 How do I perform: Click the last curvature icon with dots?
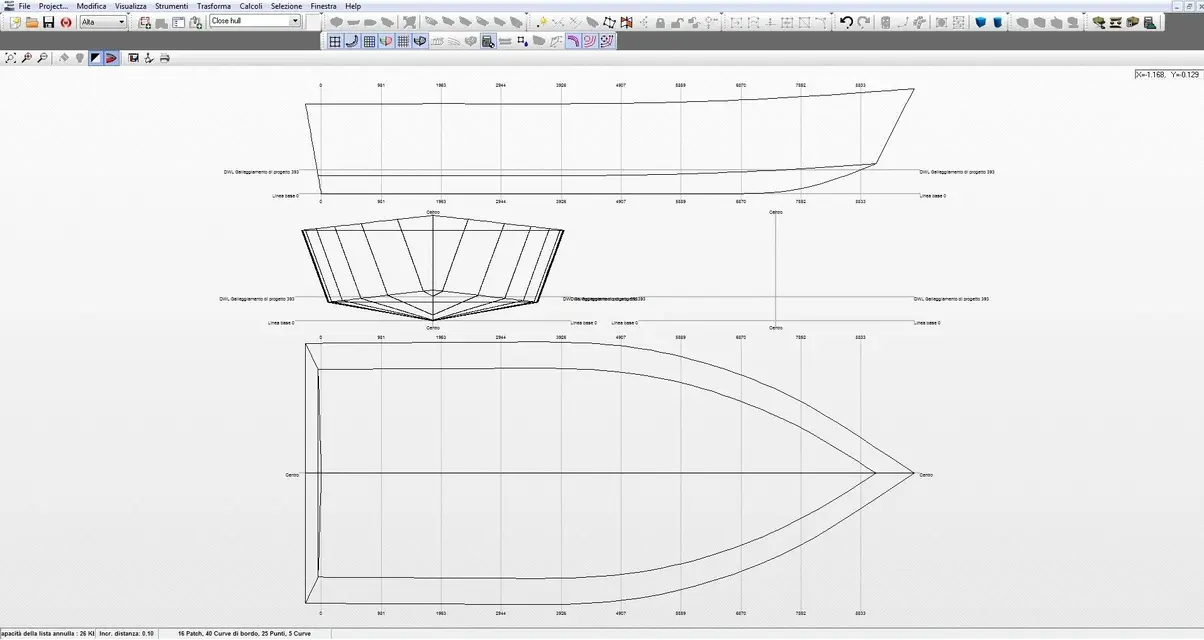click(x=607, y=41)
